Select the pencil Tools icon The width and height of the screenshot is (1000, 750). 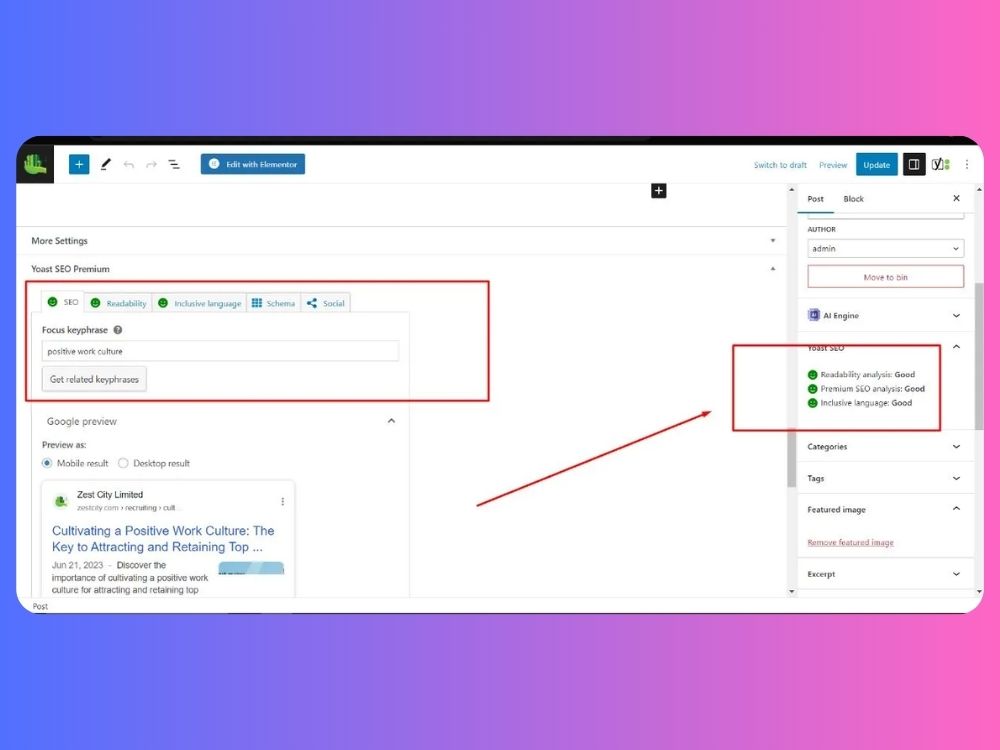(106, 165)
